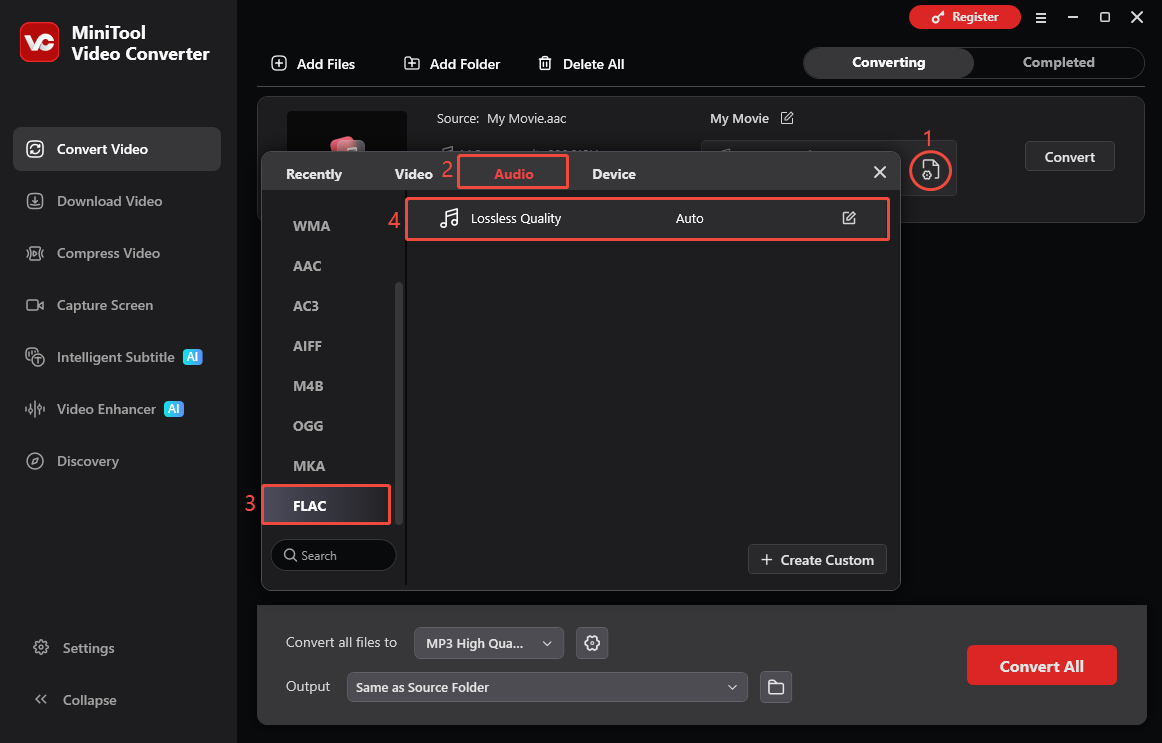The image size is (1162, 743).
Task: Open the output format settings icon
Action: coord(930,171)
